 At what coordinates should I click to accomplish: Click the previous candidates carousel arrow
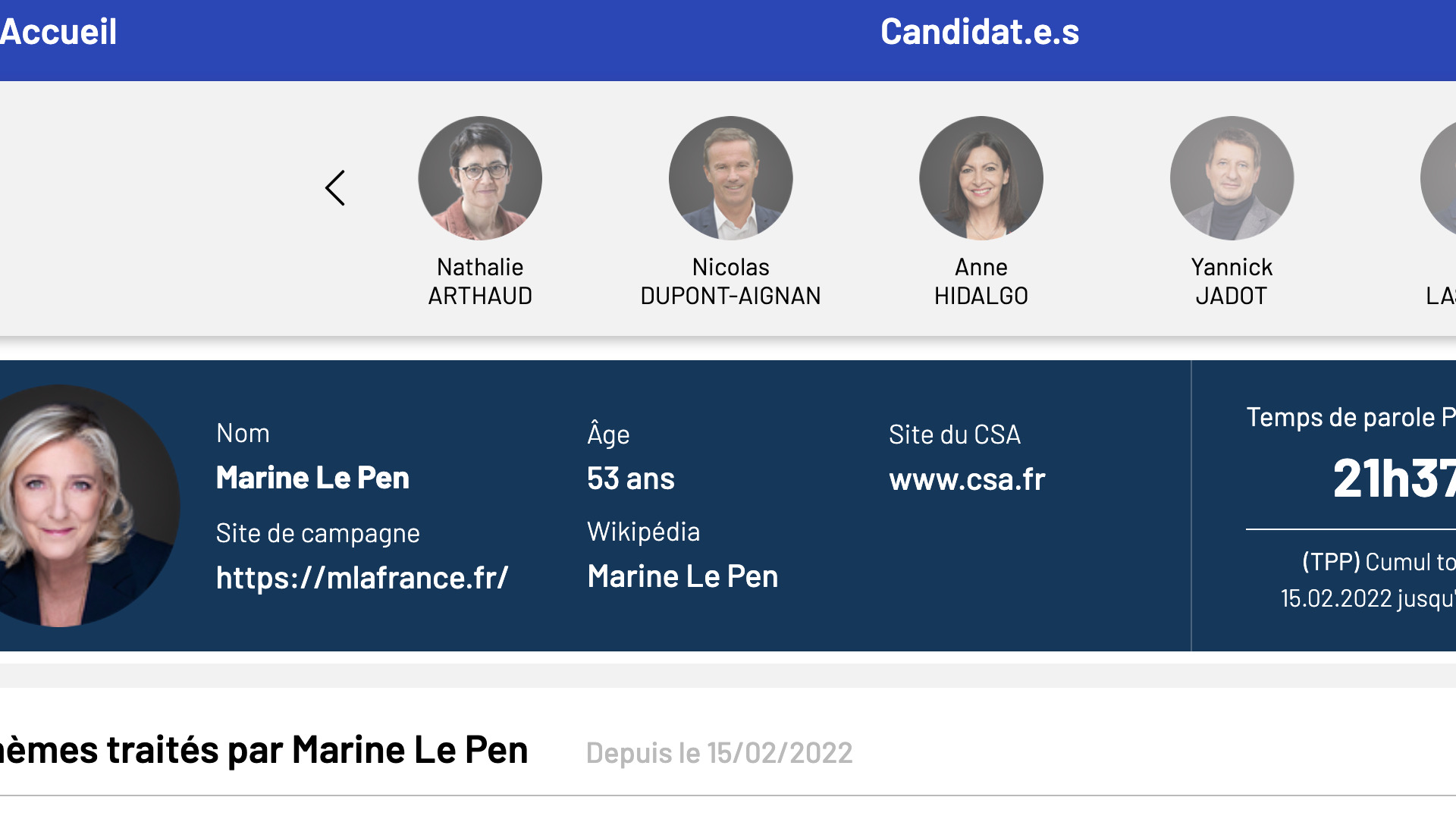pyautogui.click(x=334, y=187)
